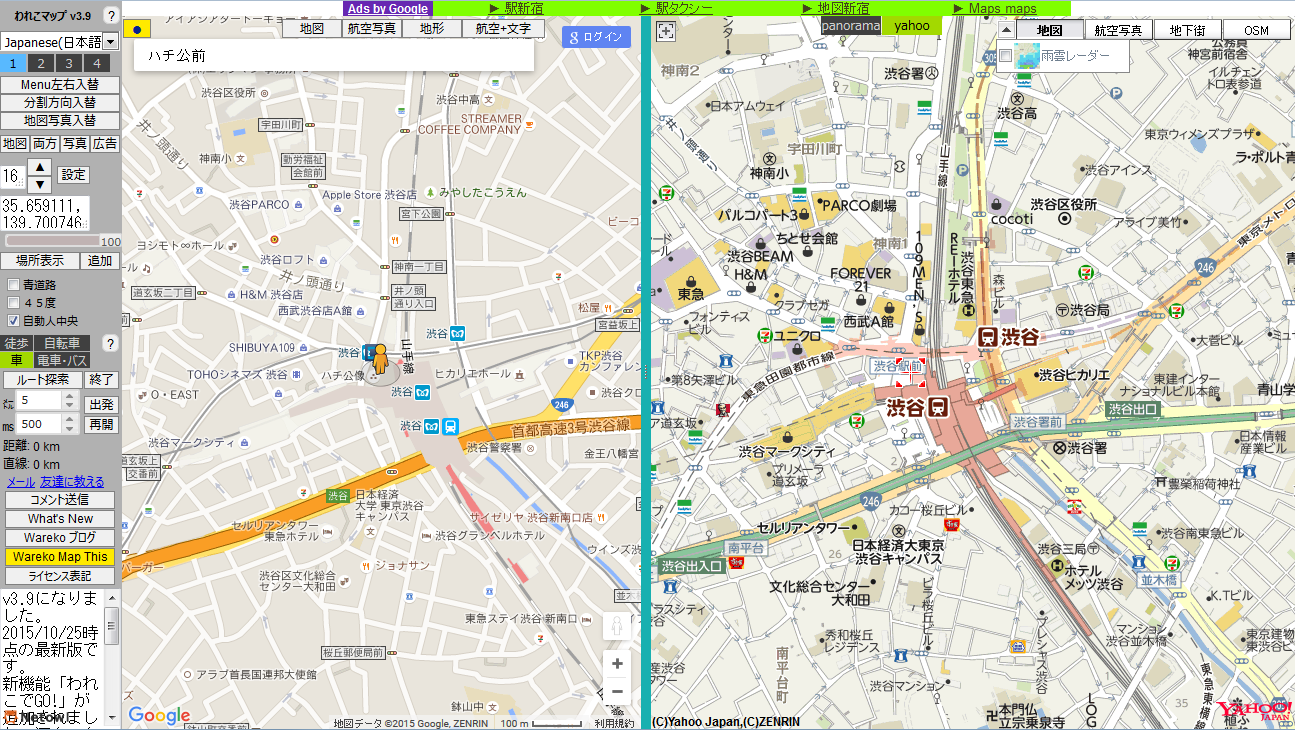Viewport: 1295px width, 730px height.
Task: Decrease the ms interval spinner
Action: tap(70, 430)
